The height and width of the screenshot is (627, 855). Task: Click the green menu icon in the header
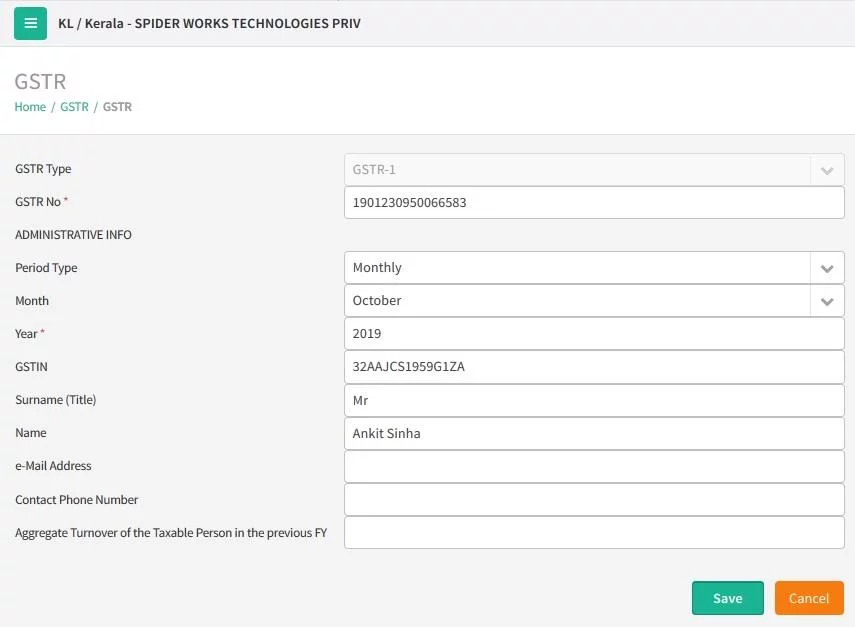[28, 23]
